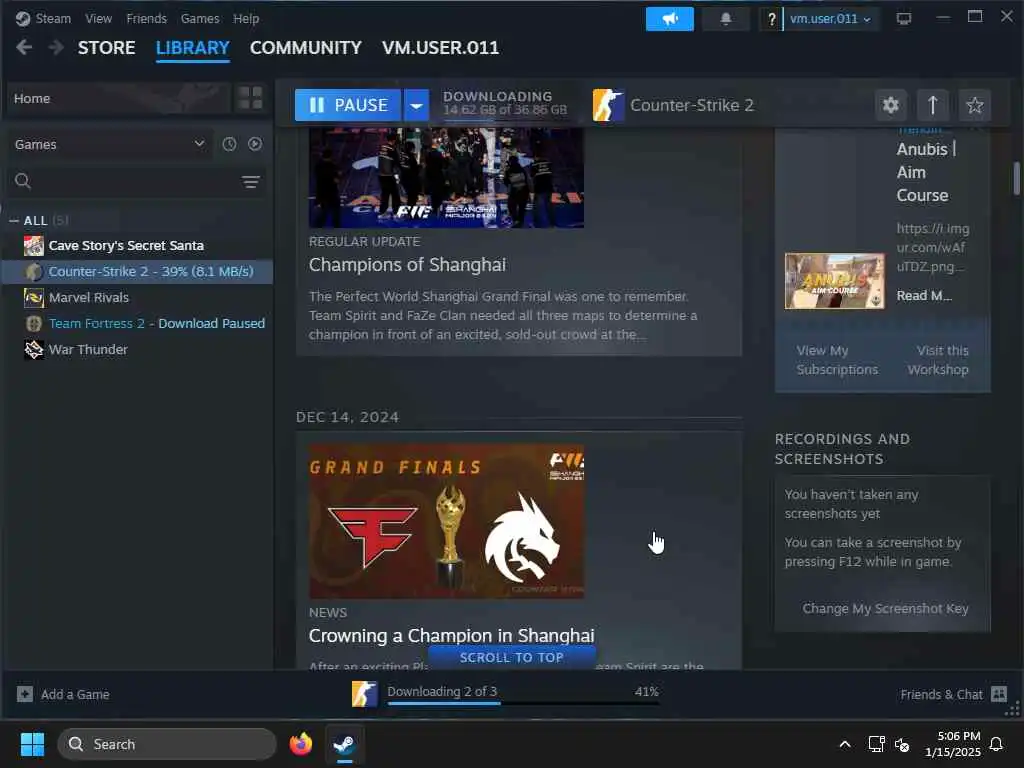The image size is (1024, 768).
Task: Go forward with the right arrow
Action: point(56,47)
